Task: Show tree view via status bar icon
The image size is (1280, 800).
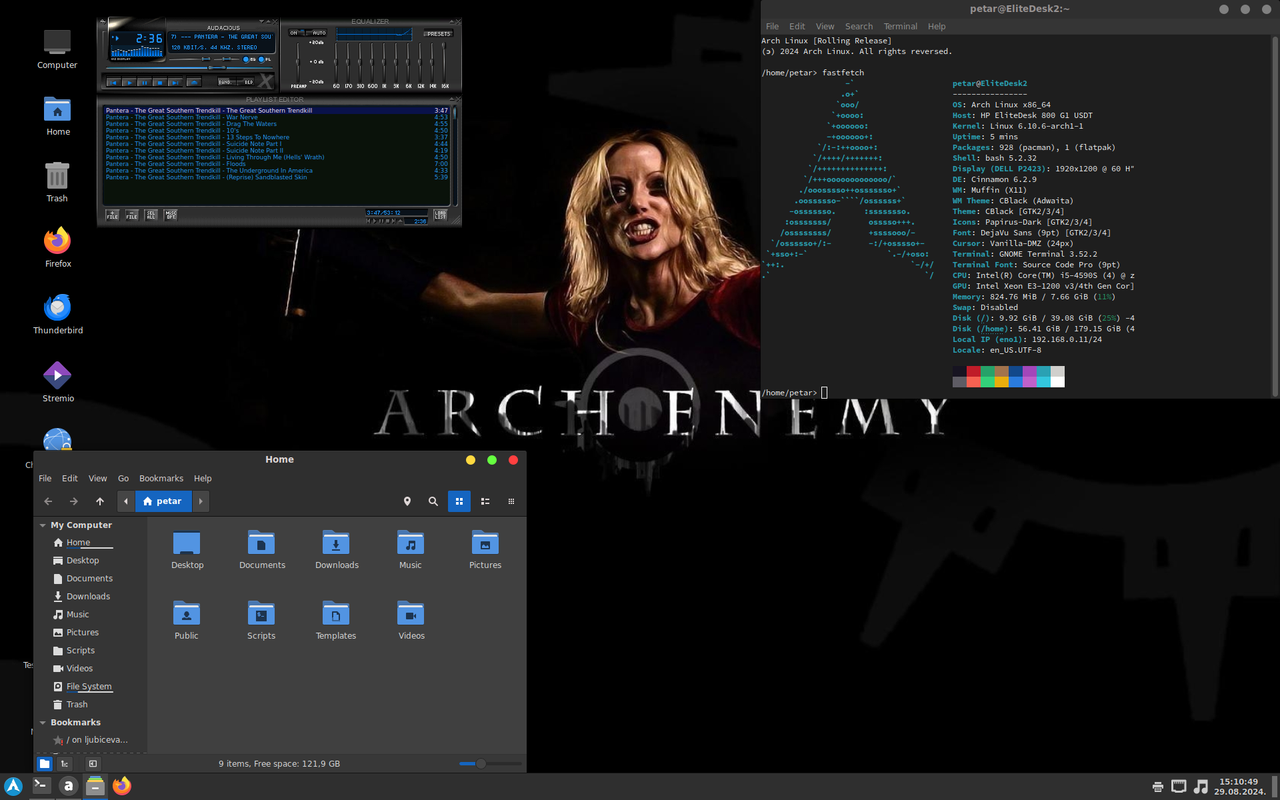Action: pyautogui.click(x=64, y=764)
